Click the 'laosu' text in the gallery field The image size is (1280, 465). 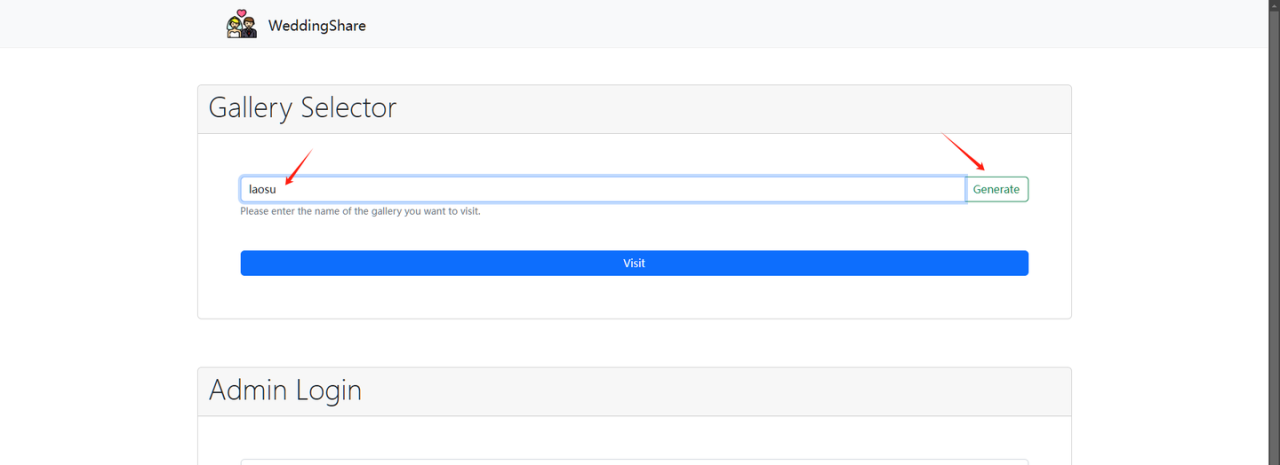tap(262, 189)
